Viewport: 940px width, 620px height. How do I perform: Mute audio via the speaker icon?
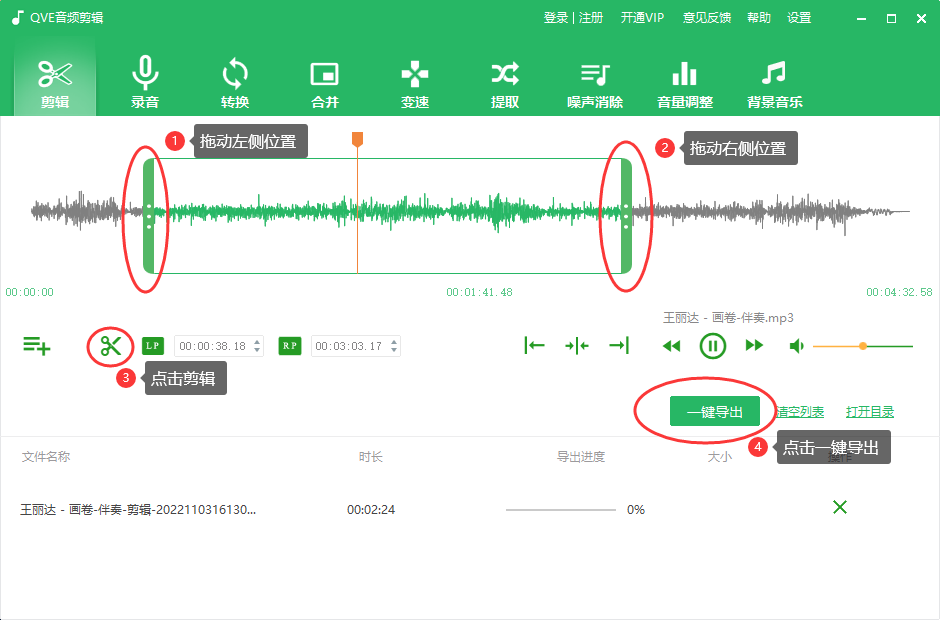[796, 345]
